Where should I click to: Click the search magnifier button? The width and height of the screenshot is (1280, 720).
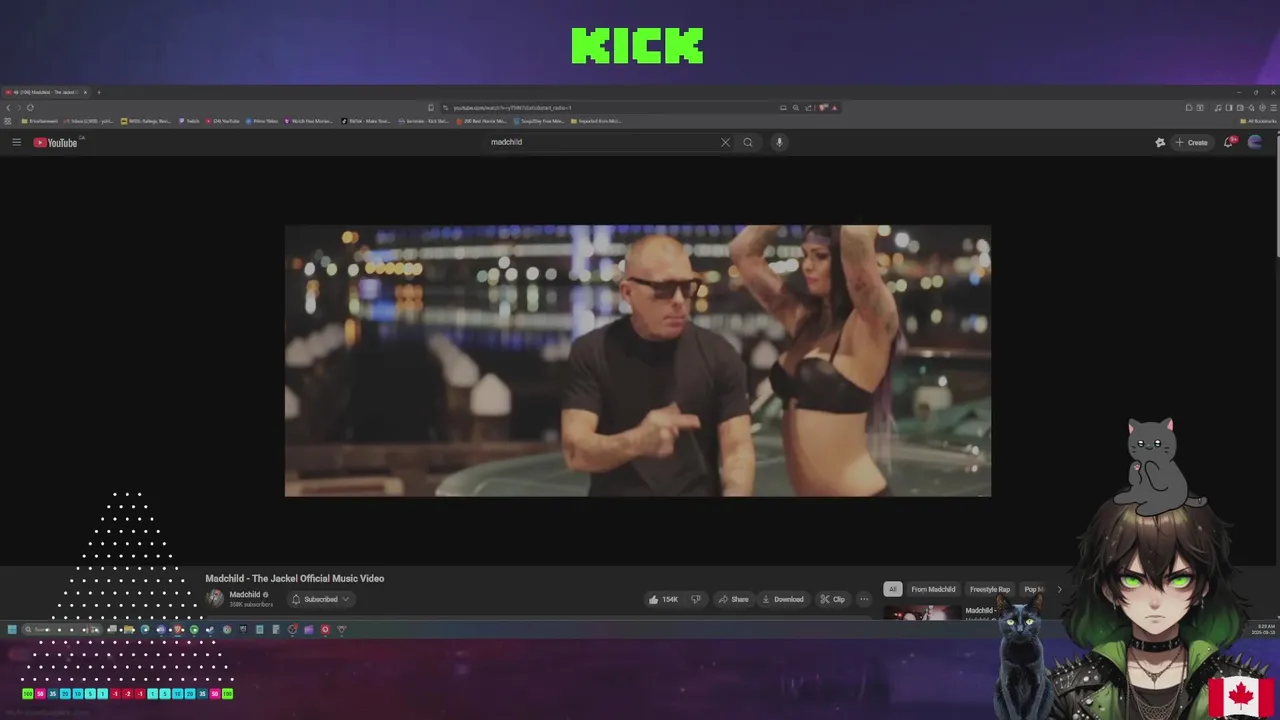click(747, 142)
